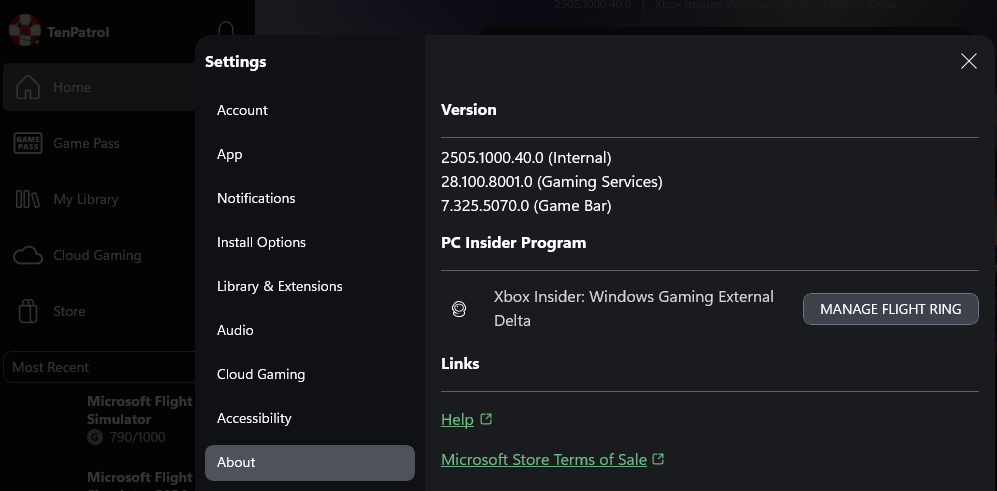Open the Accessibility settings tab
The width and height of the screenshot is (997, 491).
click(254, 418)
